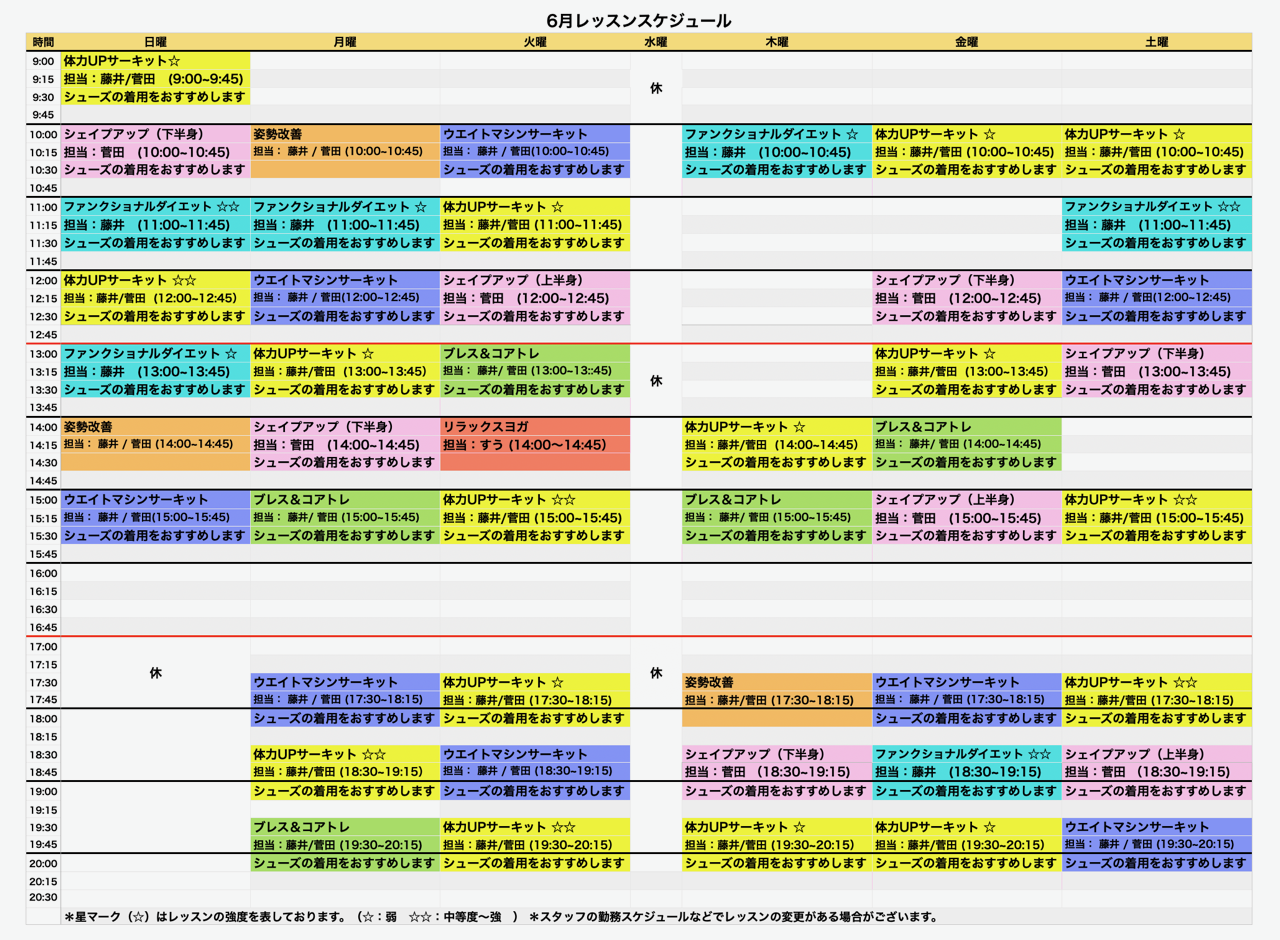
Task: Select Friday 15:00 シェイプアップ（上半身） cell
Action: (967, 500)
